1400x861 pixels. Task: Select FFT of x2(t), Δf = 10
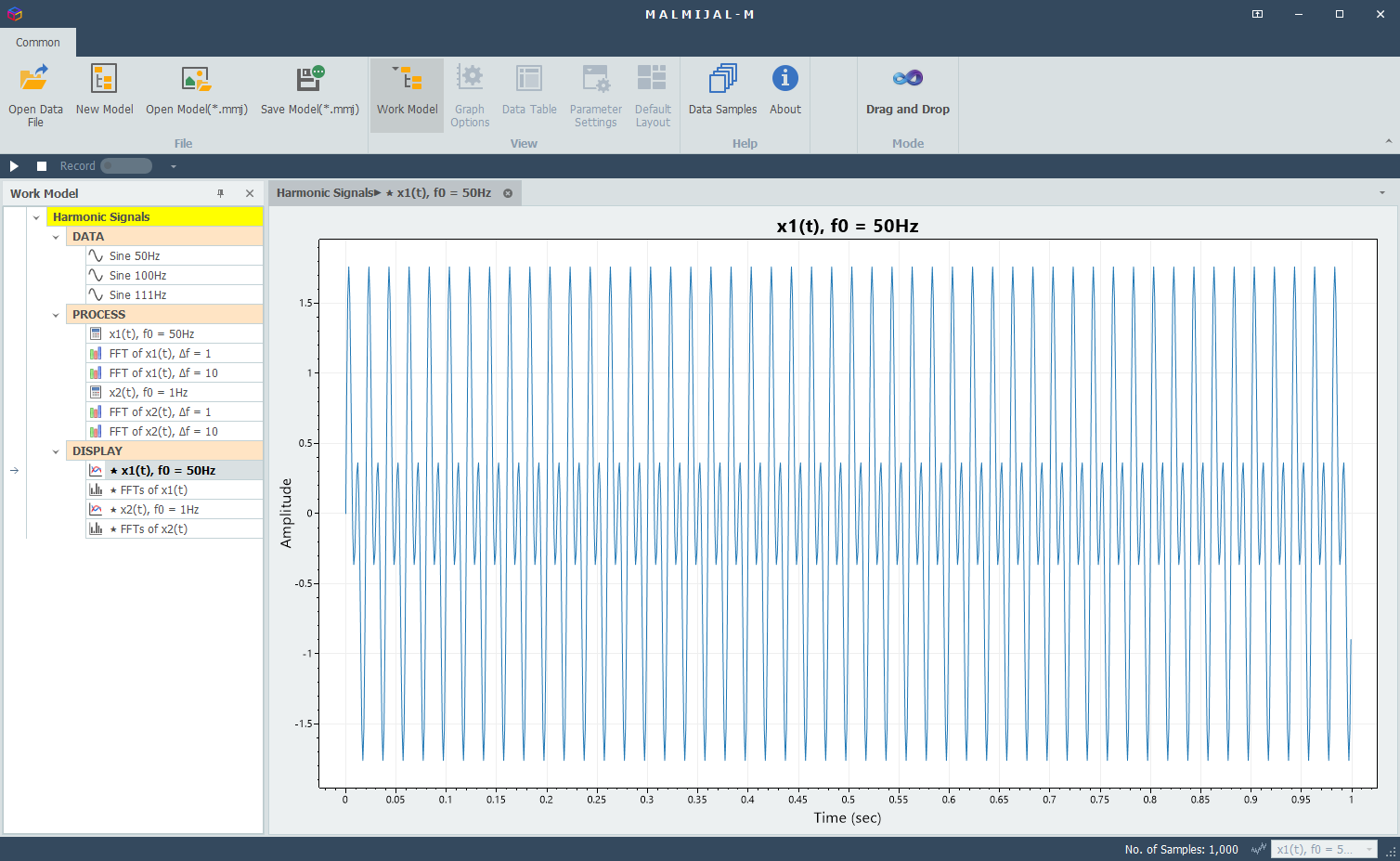tap(175, 432)
